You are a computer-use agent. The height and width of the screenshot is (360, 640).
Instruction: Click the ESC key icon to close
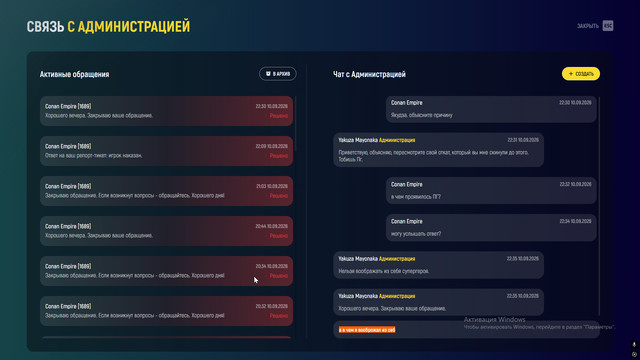(608, 26)
